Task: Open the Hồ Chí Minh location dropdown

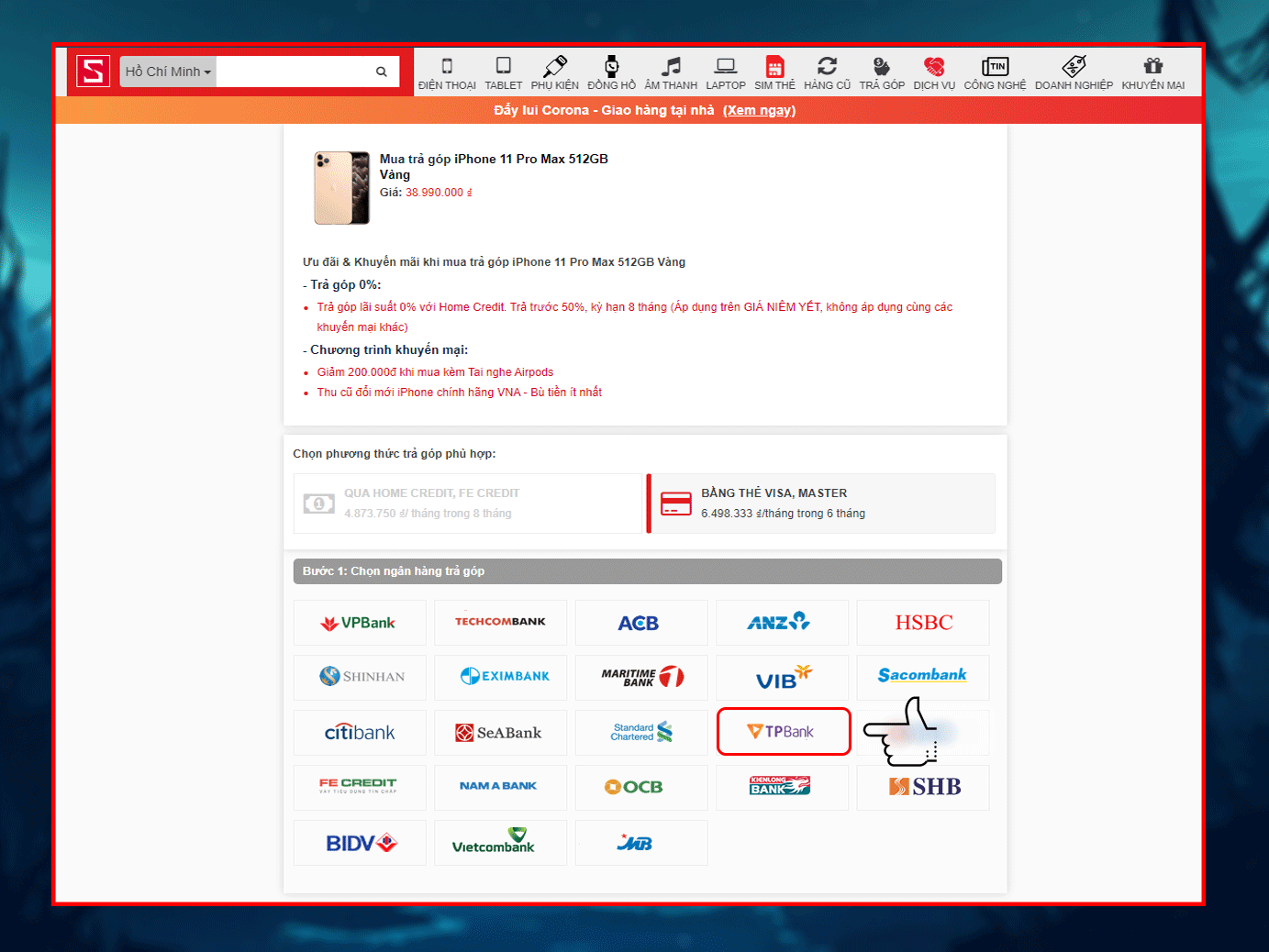Action: pos(168,72)
